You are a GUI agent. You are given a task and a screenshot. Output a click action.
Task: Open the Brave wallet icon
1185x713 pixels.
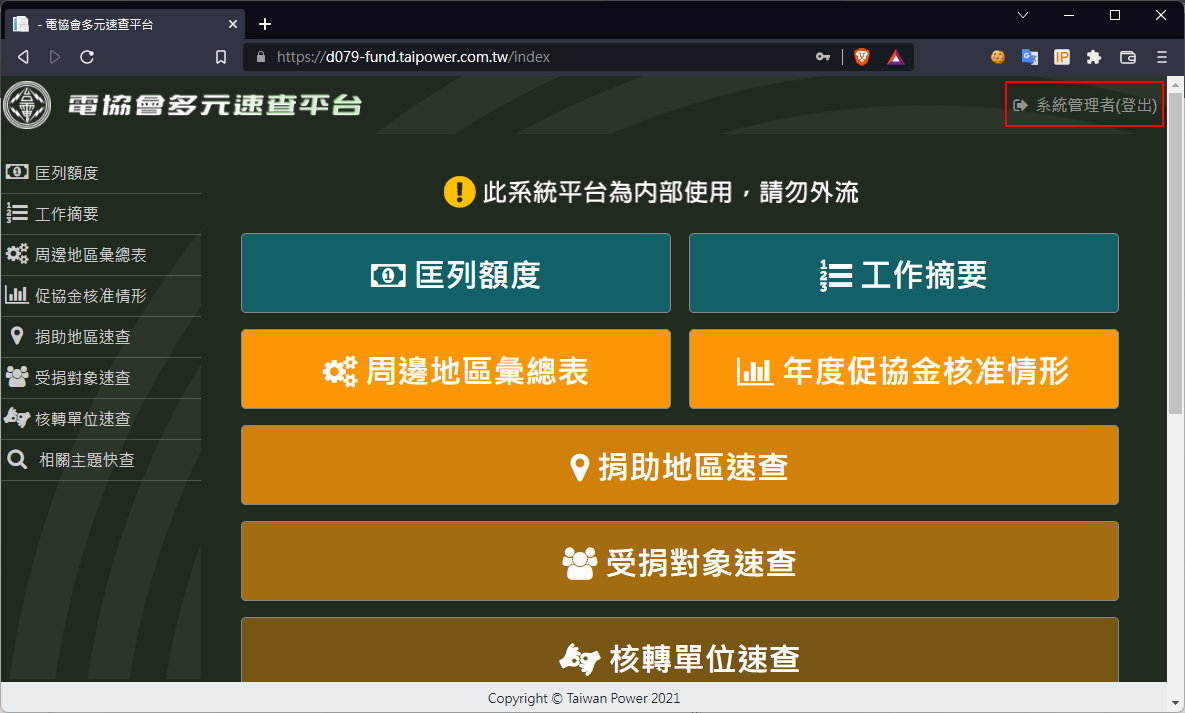[x=1128, y=57]
